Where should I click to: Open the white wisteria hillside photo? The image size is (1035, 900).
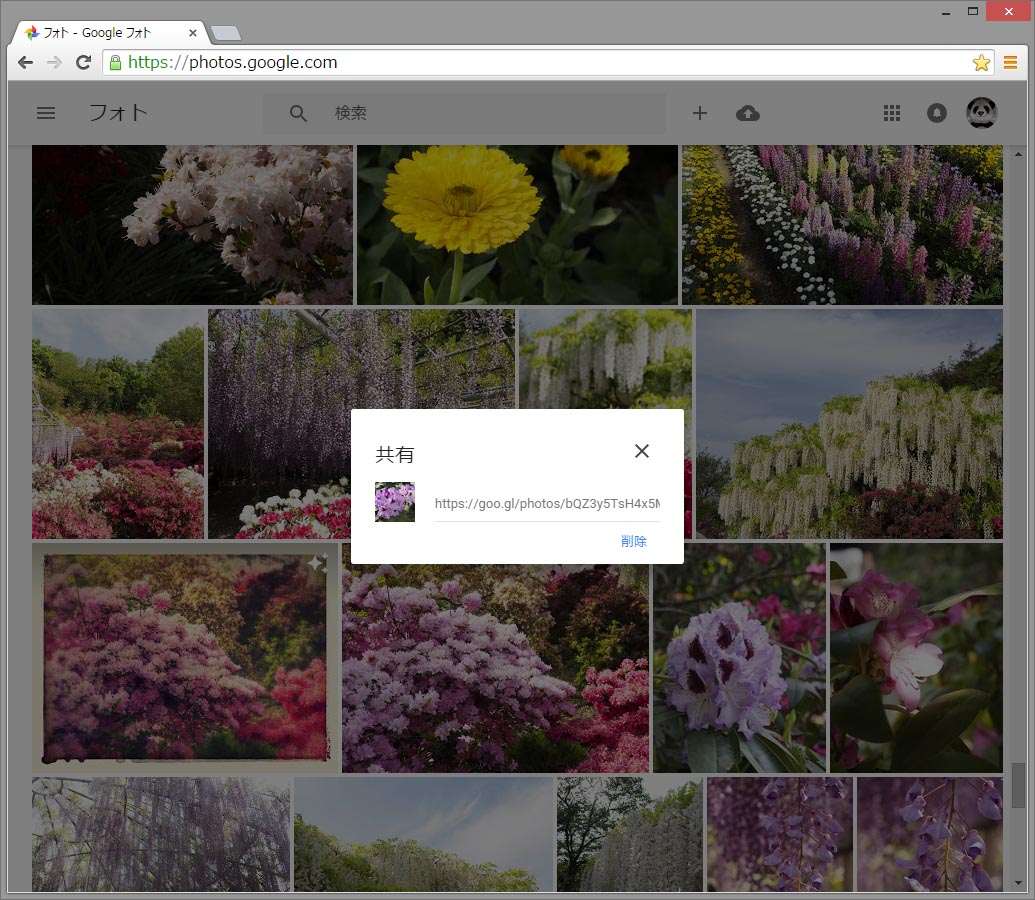(x=850, y=424)
